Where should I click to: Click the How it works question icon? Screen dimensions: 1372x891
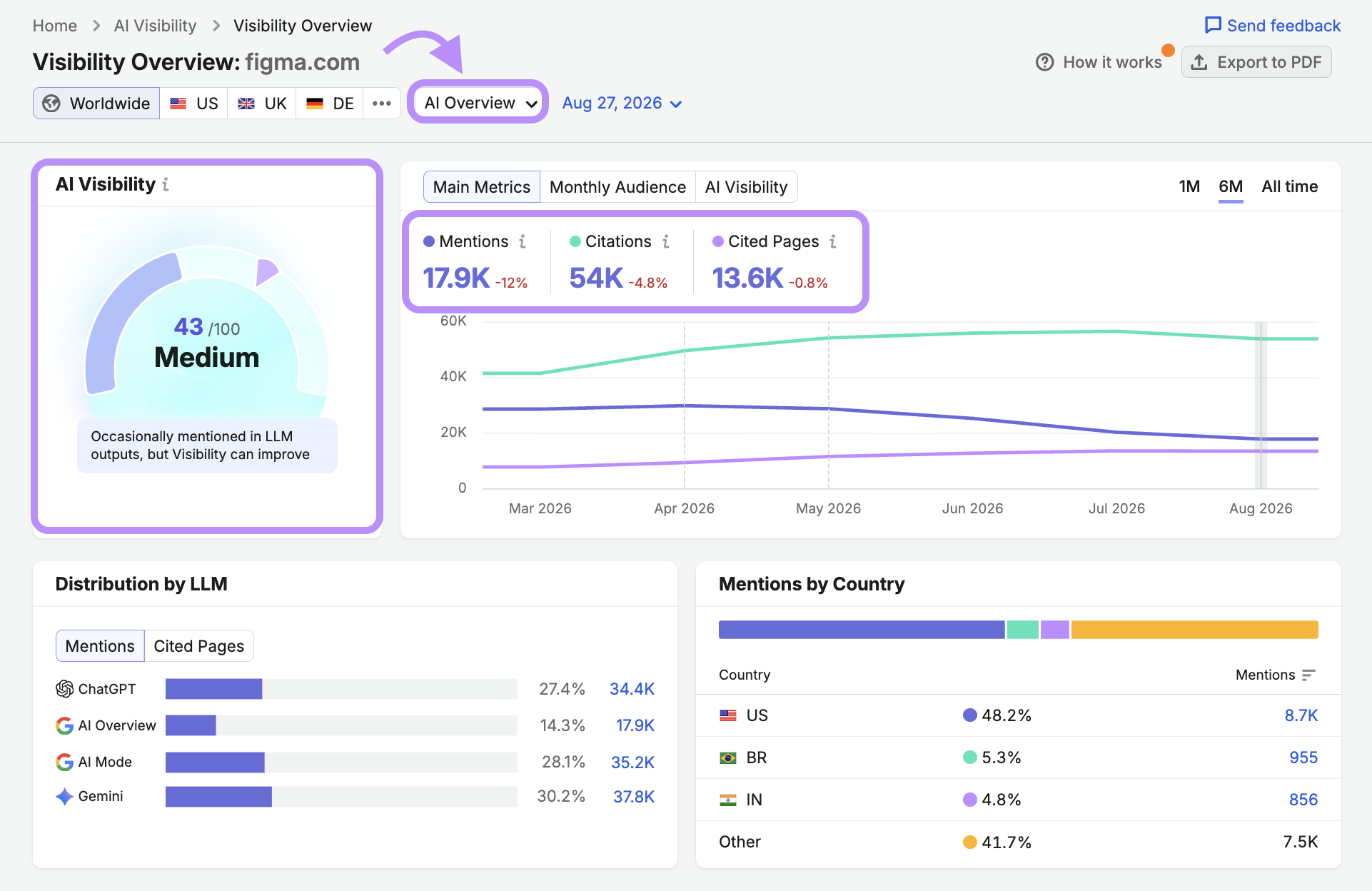point(1045,62)
